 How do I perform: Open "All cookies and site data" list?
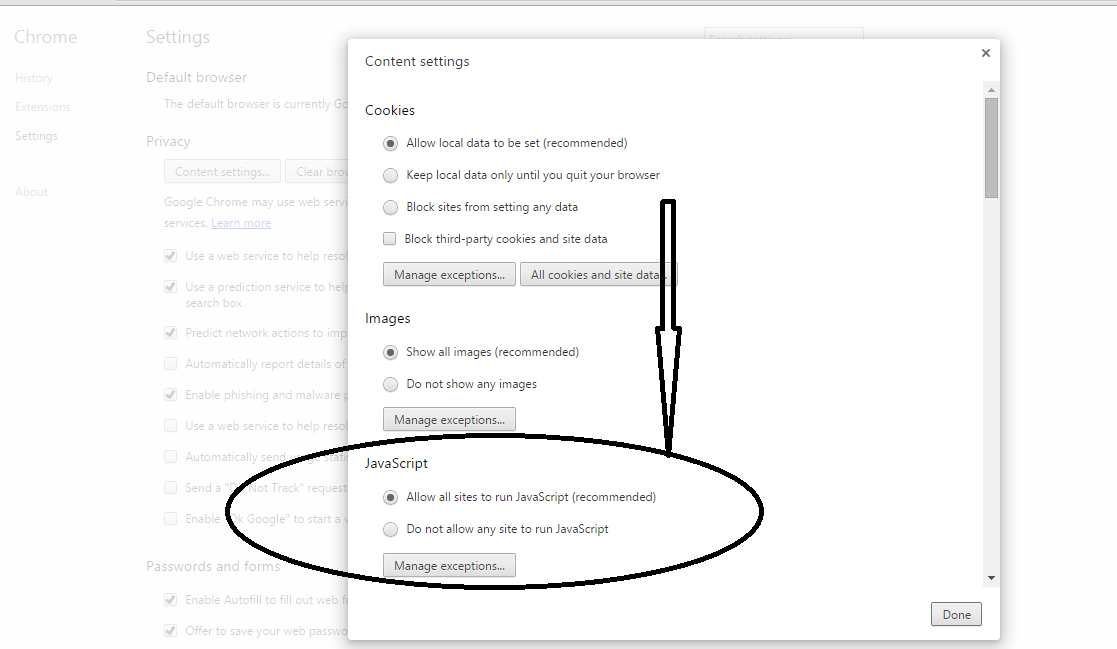point(597,274)
